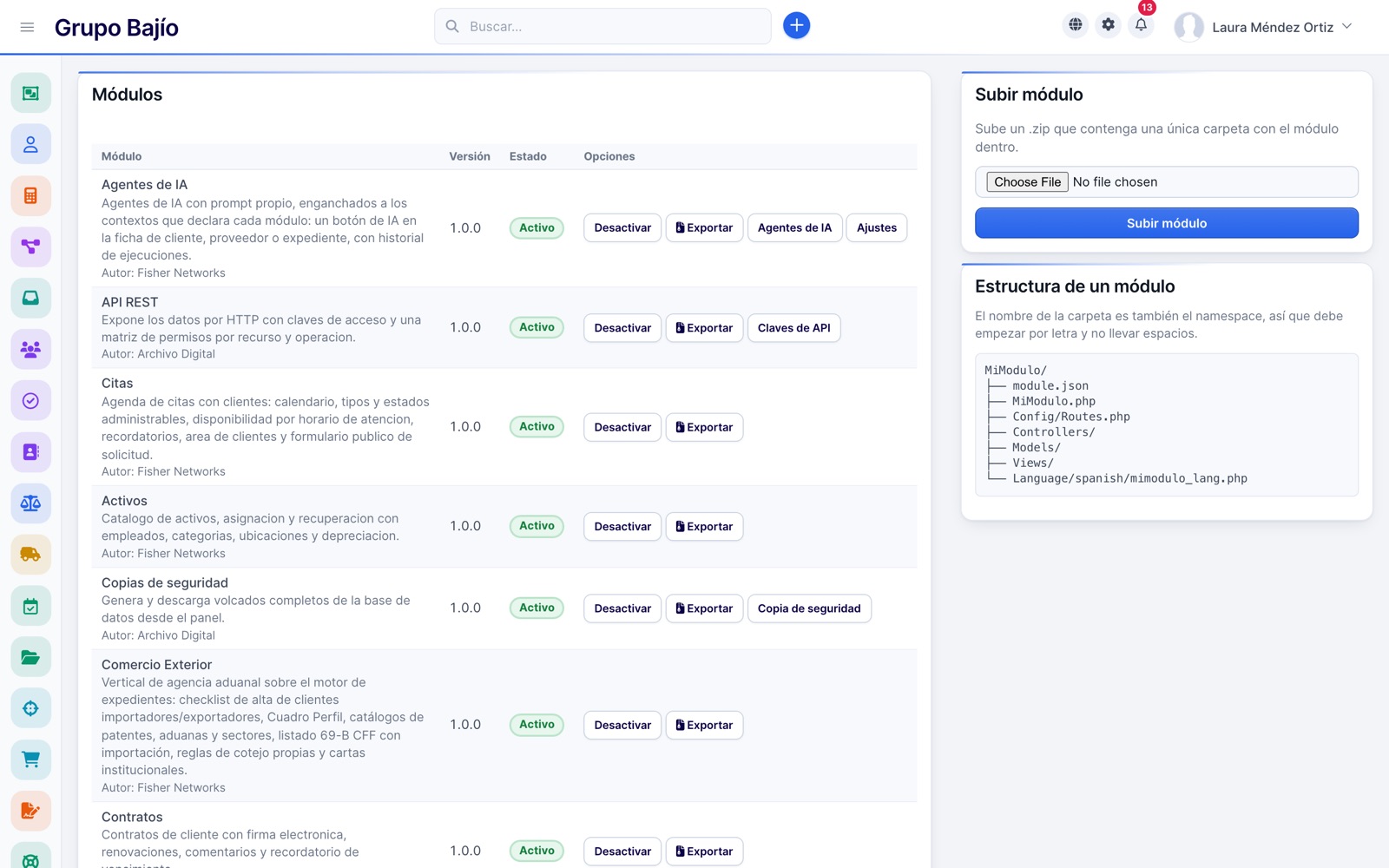Deactivate the API REST module
The height and width of the screenshot is (868, 1389).
tap(622, 328)
